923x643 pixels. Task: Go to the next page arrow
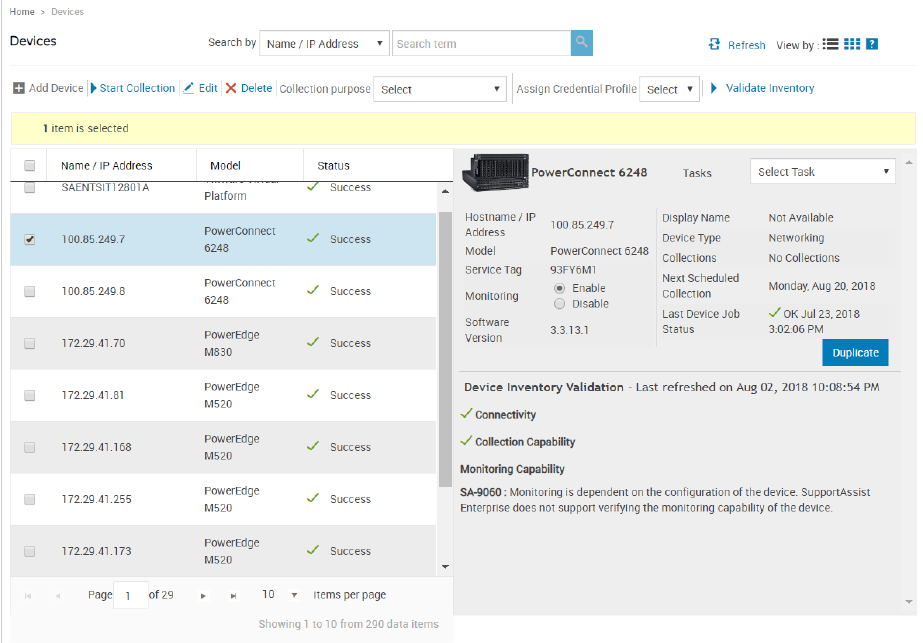[x=203, y=596]
